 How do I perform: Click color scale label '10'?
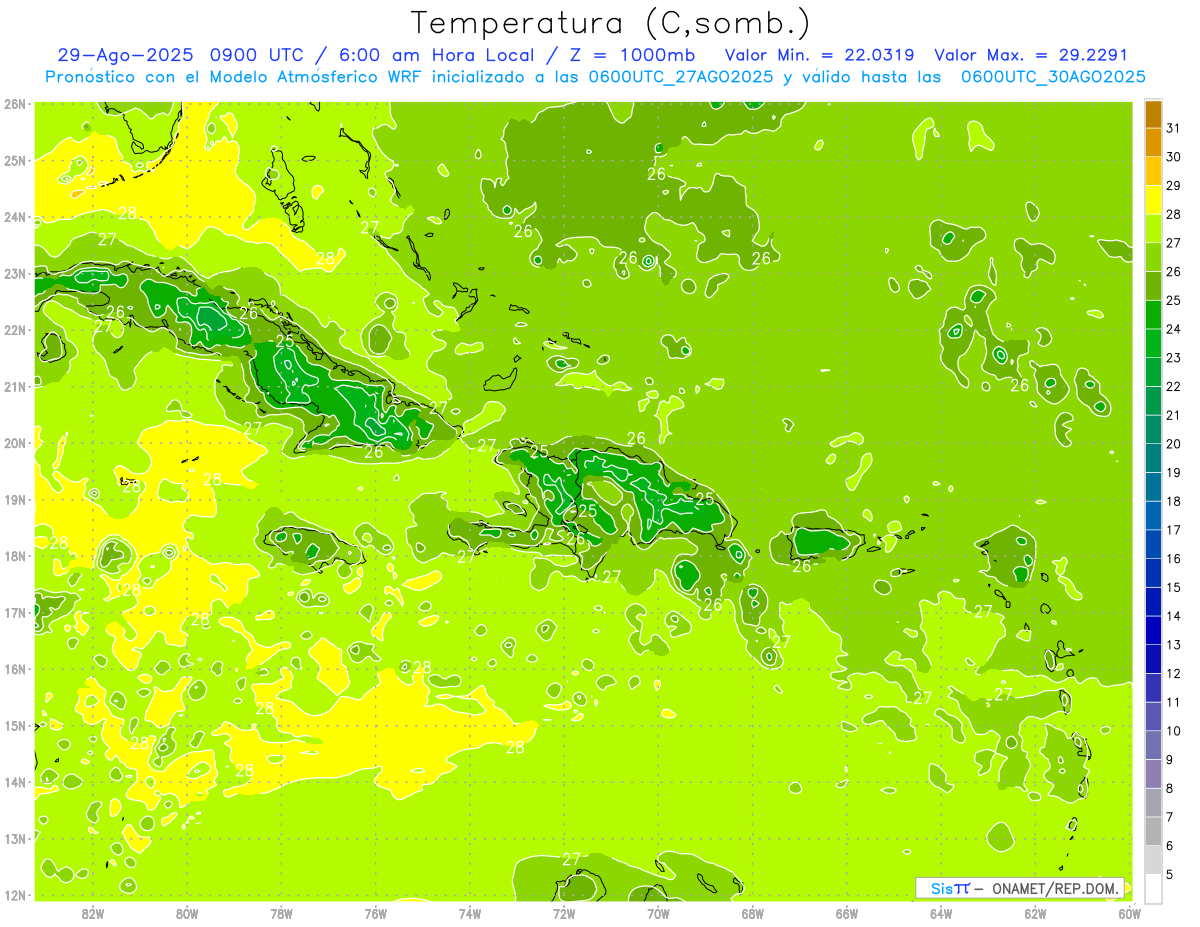point(1173,730)
